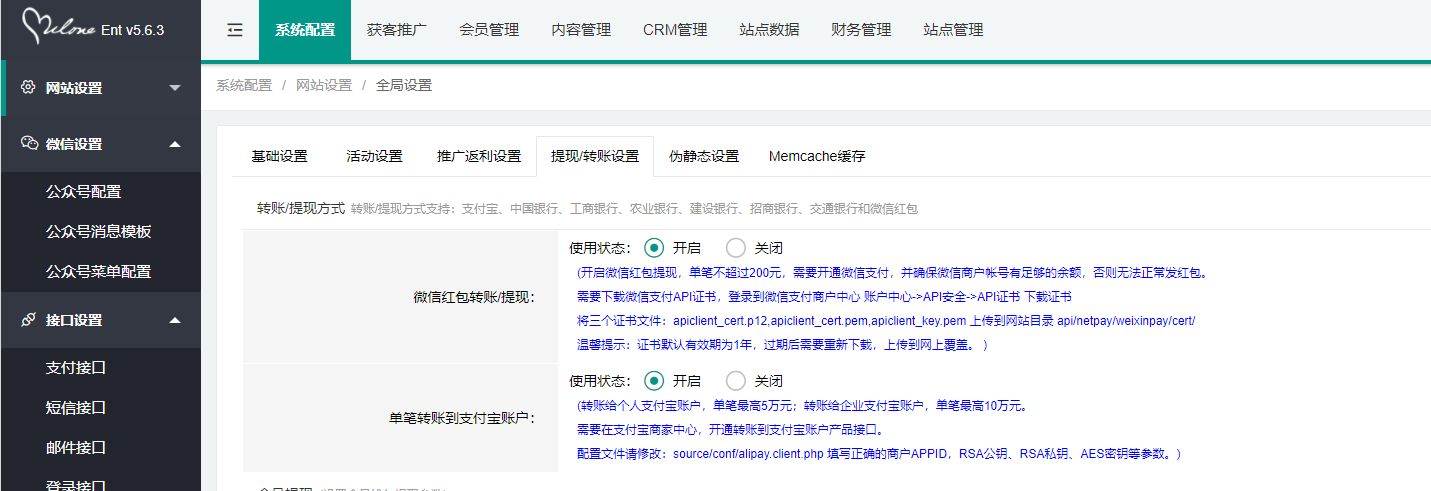Click the gear icon beside 网站设置

pyautogui.click(x=28, y=88)
